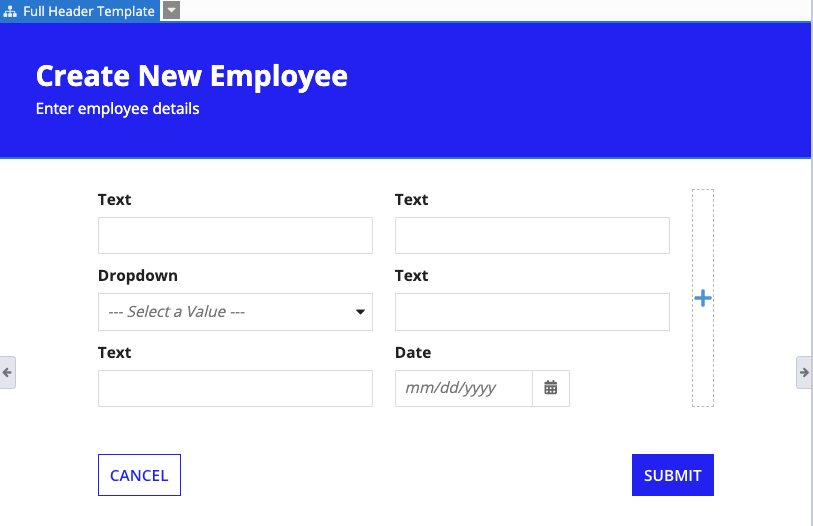This screenshot has height=526, width=813.
Task: Focus the top Text field in right column
Action: (x=532, y=236)
